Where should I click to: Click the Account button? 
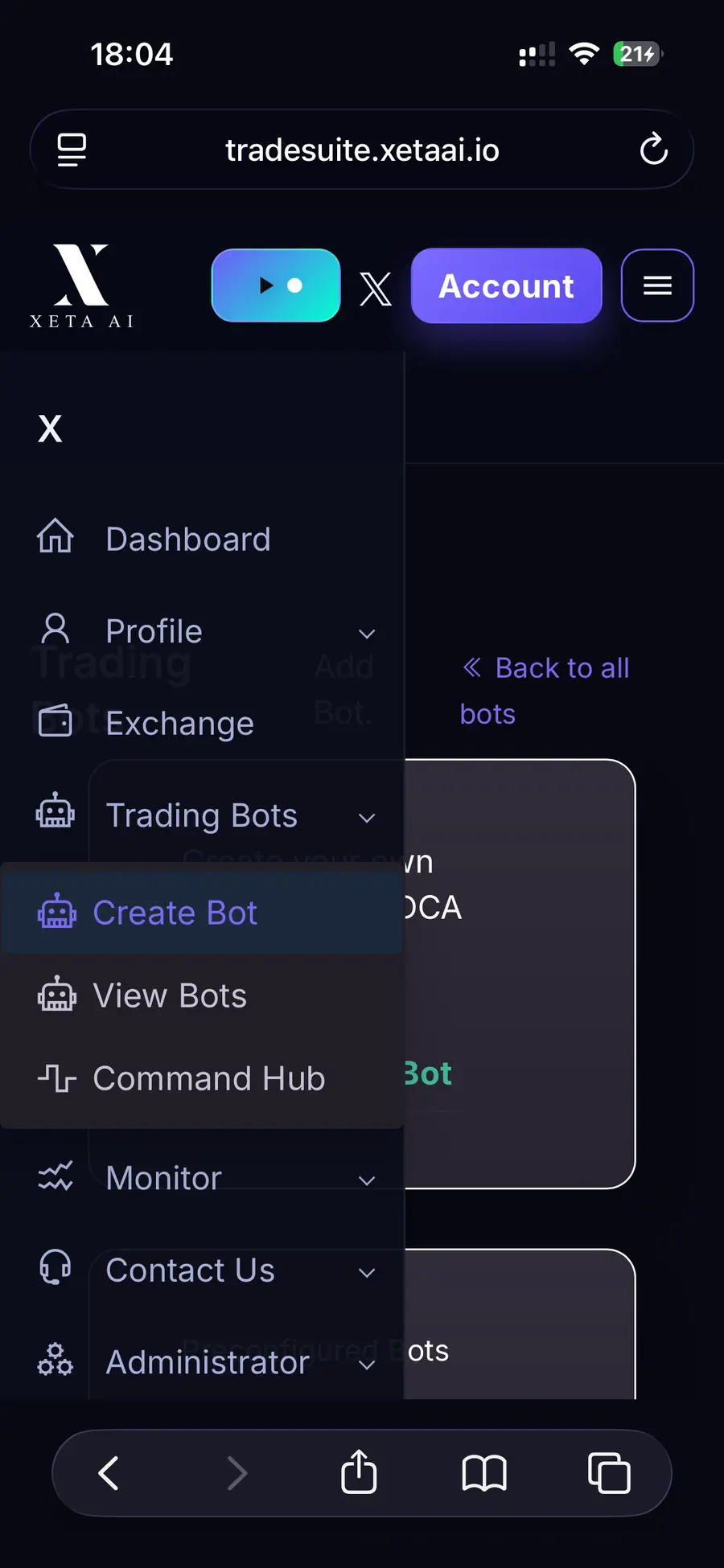coord(506,285)
